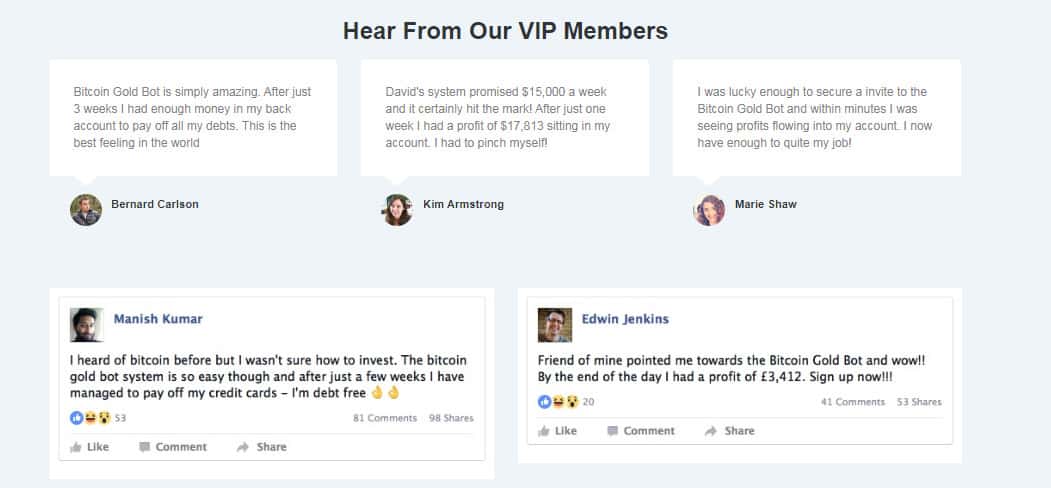Image resolution: width=1051 pixels, height=488 pixels.
Task: Click Bernard Carlson's avatar photo
Action: 86,210
